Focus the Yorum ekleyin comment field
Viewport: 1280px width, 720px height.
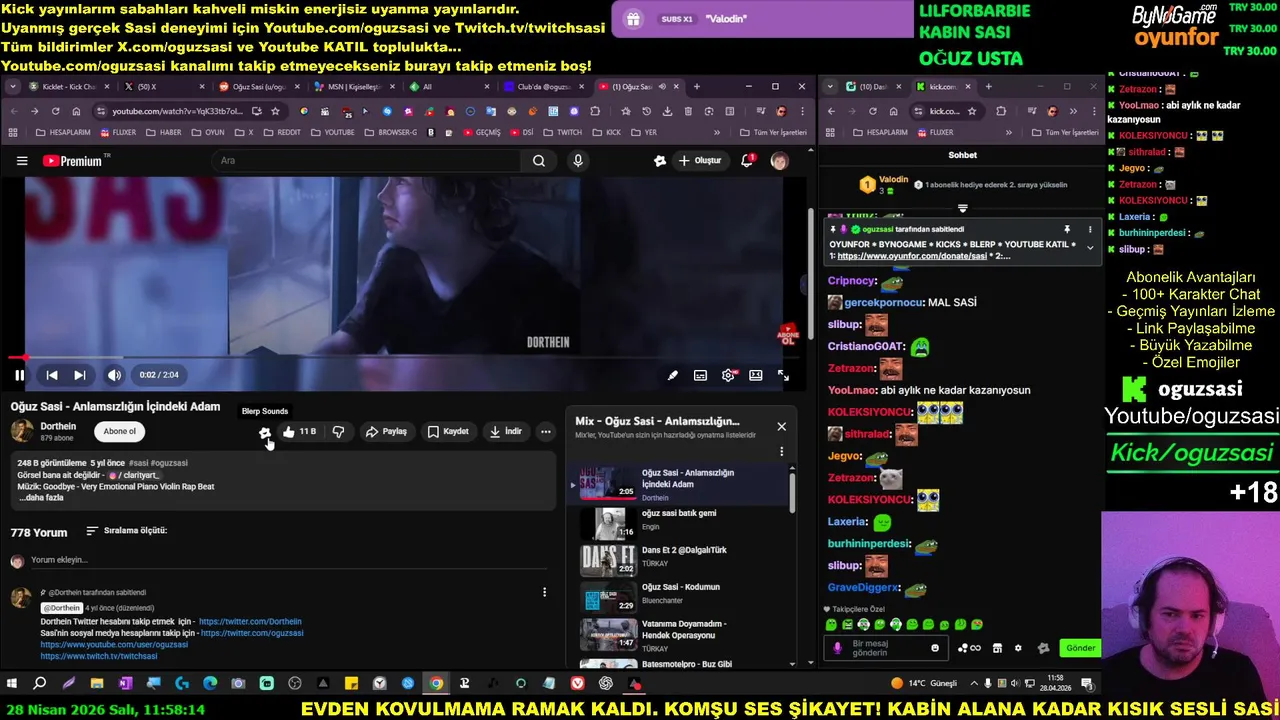290,560
